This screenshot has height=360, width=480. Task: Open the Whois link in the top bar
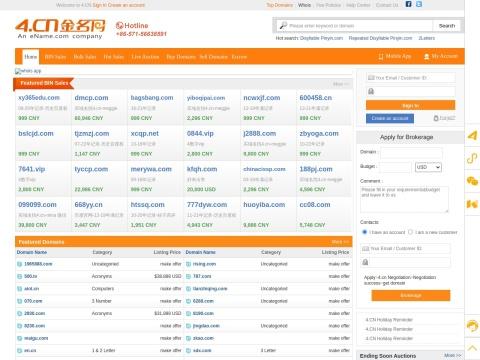point(304,5)
